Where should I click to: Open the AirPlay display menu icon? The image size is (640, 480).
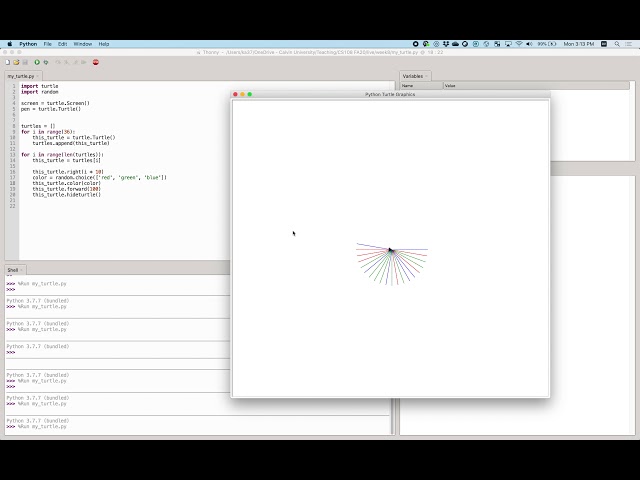[x=508, y=44]
